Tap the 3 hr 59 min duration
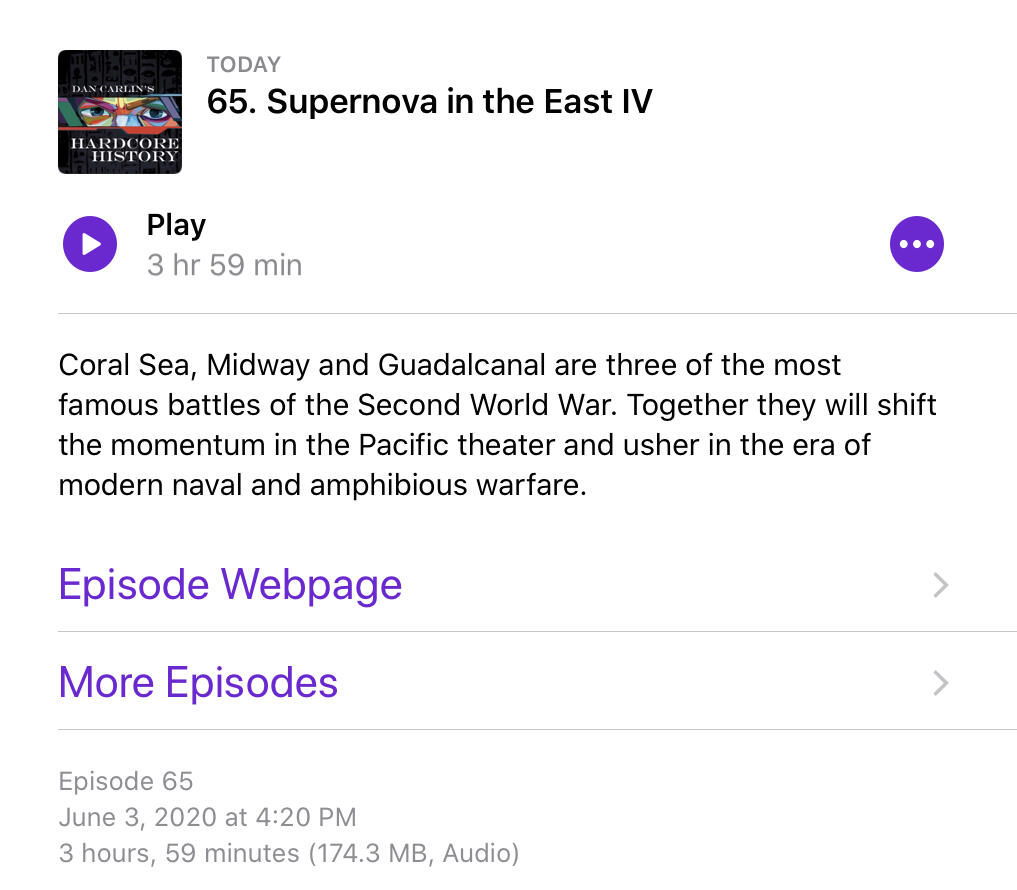This screenshot has width=1017, height=890. coord(224,265)
